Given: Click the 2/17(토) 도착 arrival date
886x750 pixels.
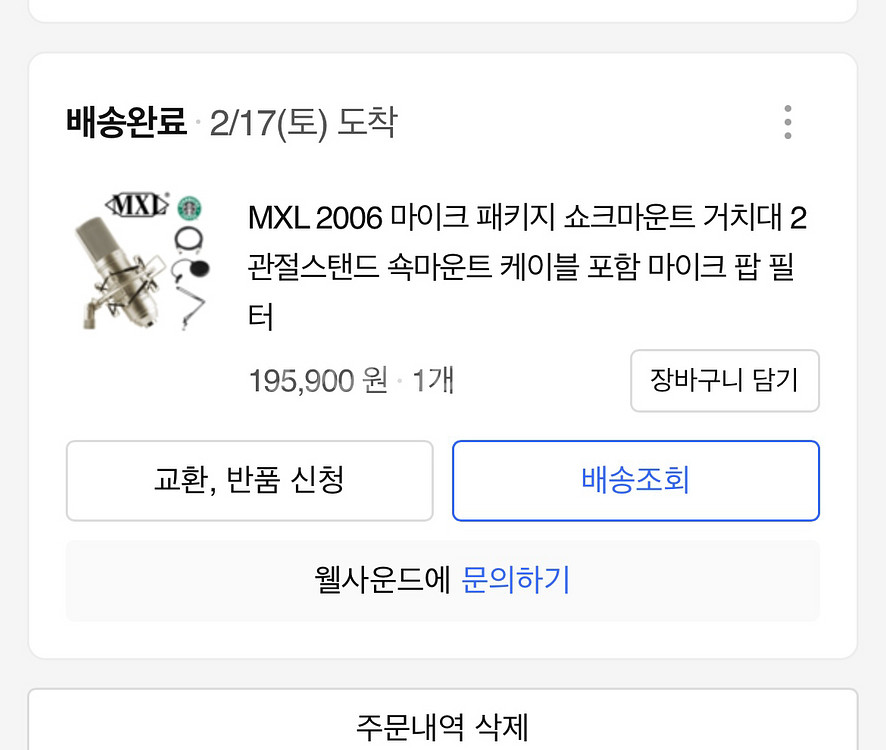Looking at the screenshot, I should [303, 123].
